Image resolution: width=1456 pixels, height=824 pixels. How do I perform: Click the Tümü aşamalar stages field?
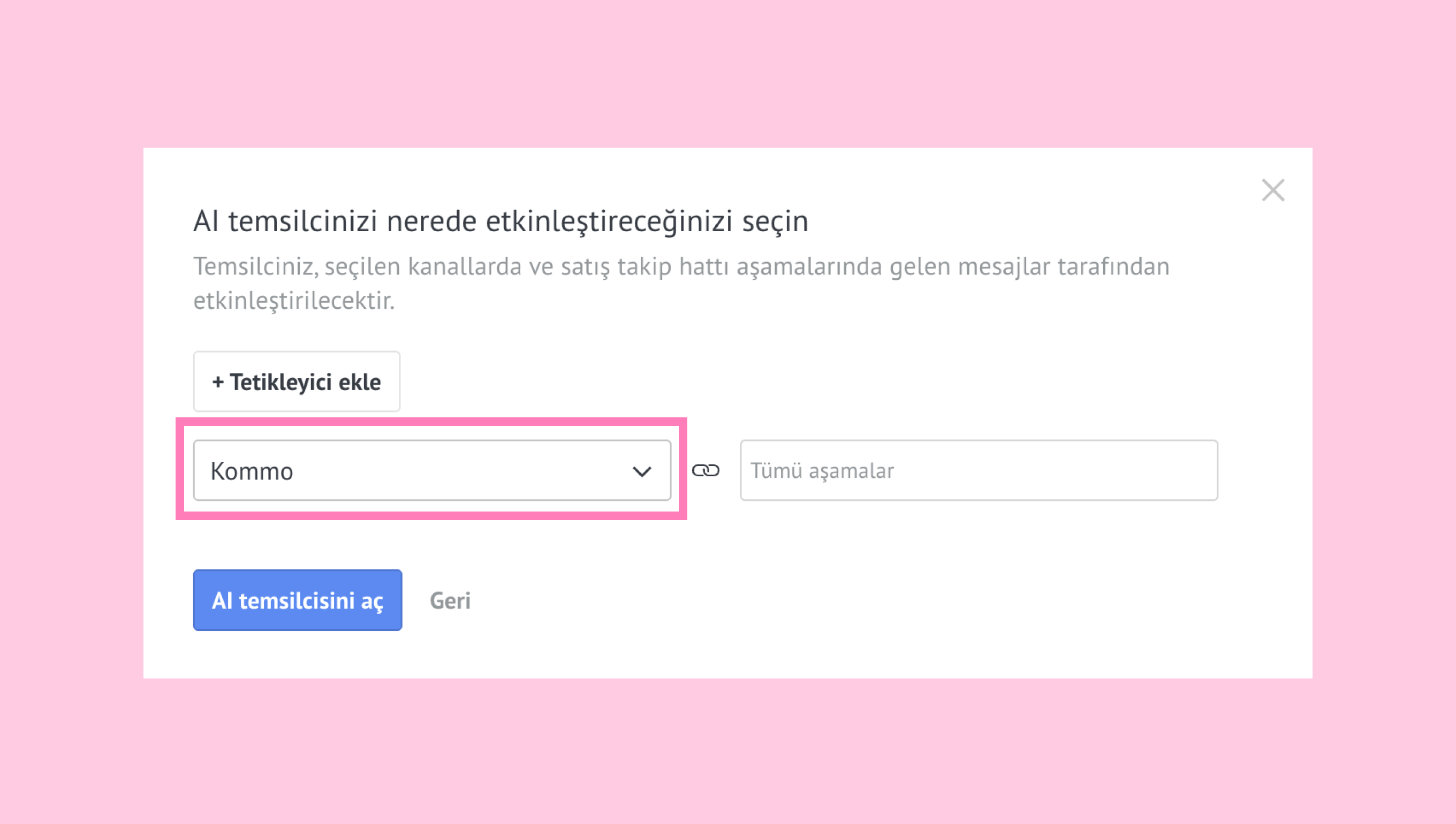978,470
